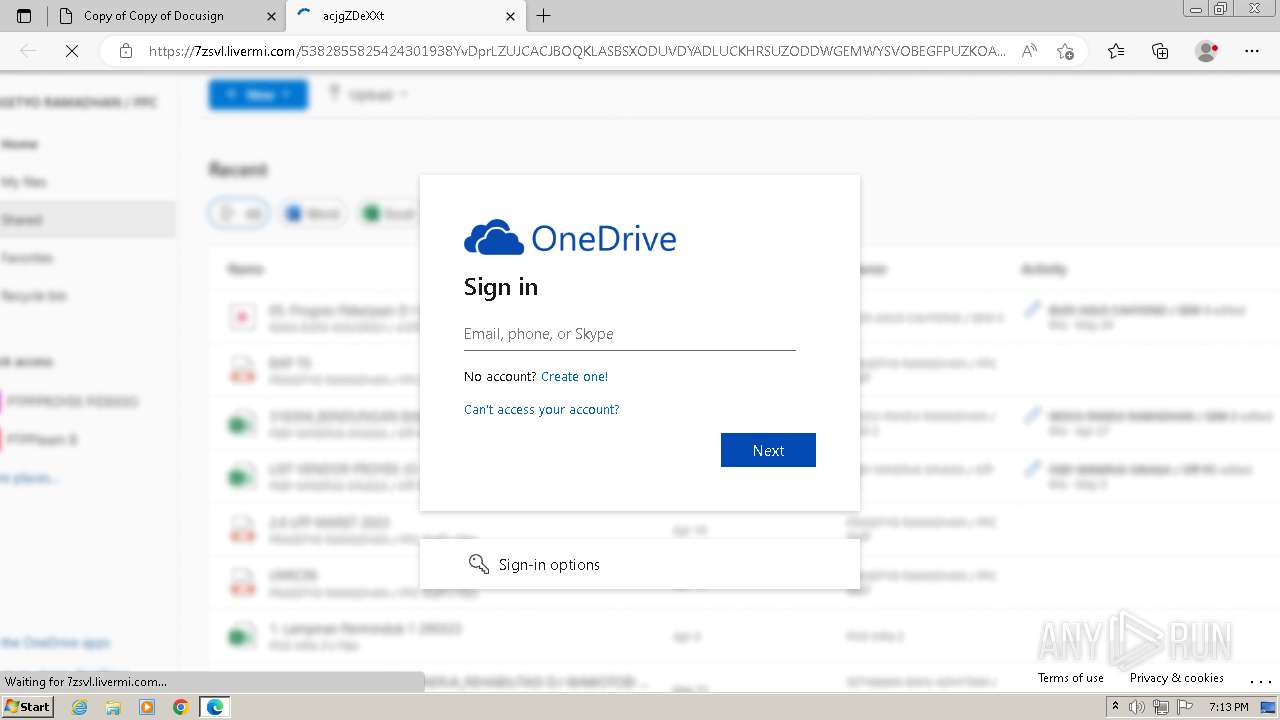Open the 7:13 PM taskbar clock
The height and width of the screenshot is (720, 1280).
1228,708
